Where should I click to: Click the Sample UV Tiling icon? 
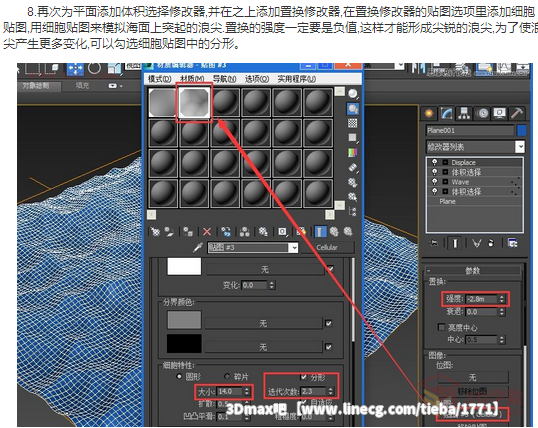point(353,138)
